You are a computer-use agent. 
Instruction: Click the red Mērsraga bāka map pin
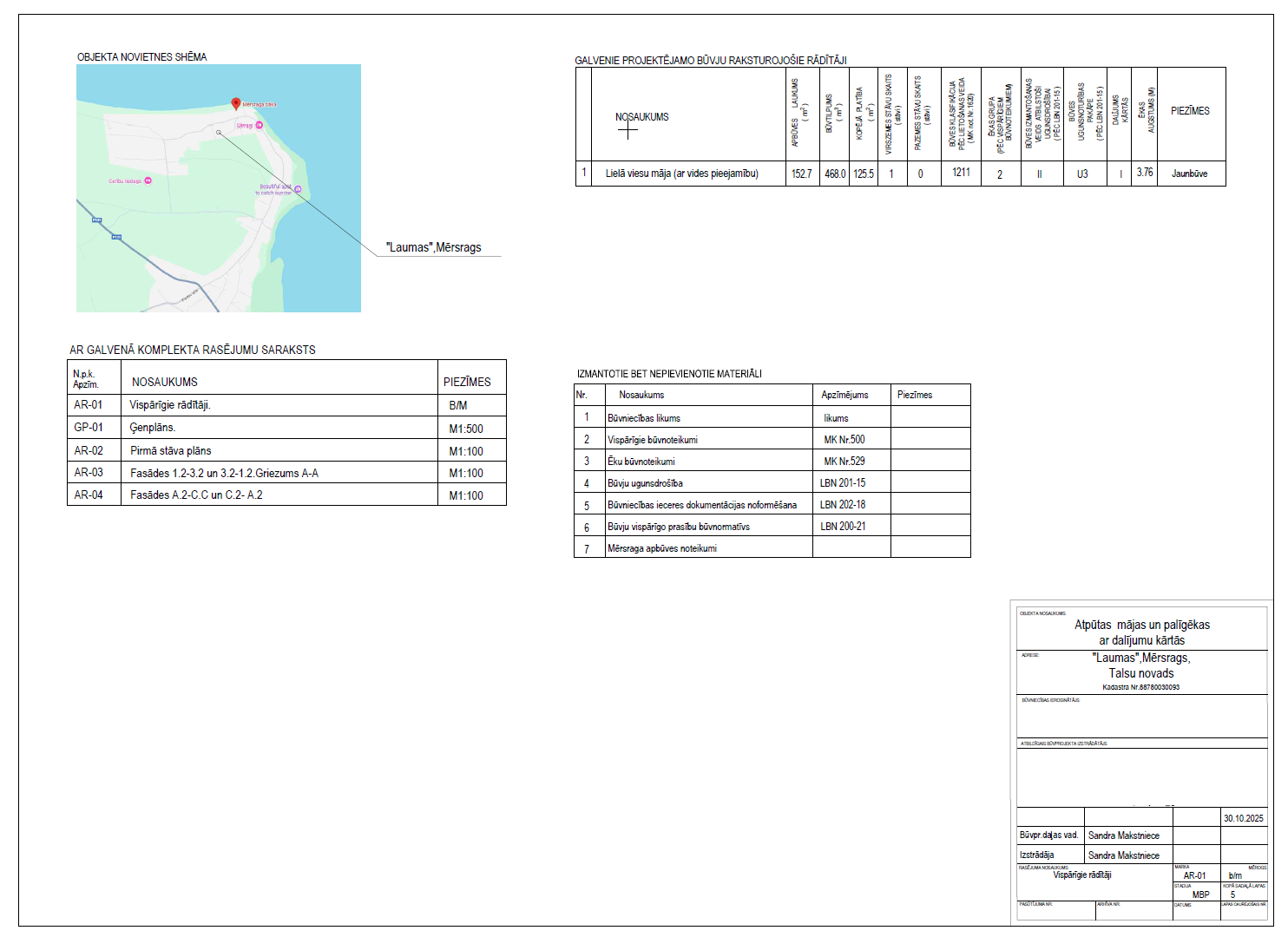[x=235, y=103]
